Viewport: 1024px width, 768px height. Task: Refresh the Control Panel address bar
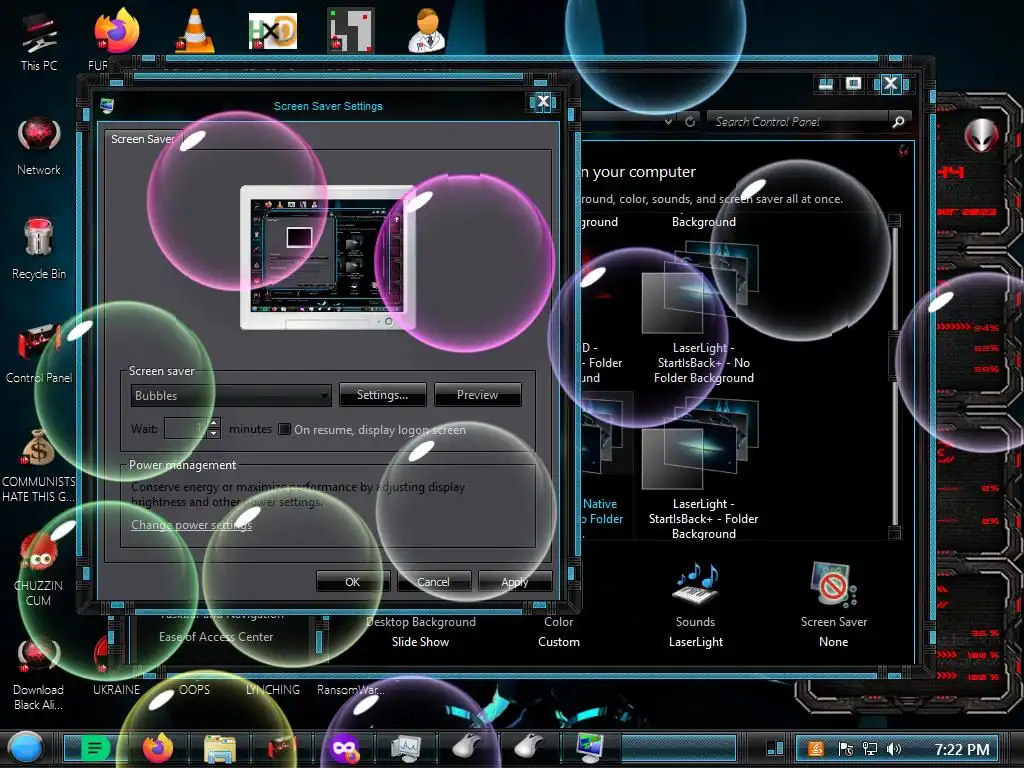coord(690,121)
